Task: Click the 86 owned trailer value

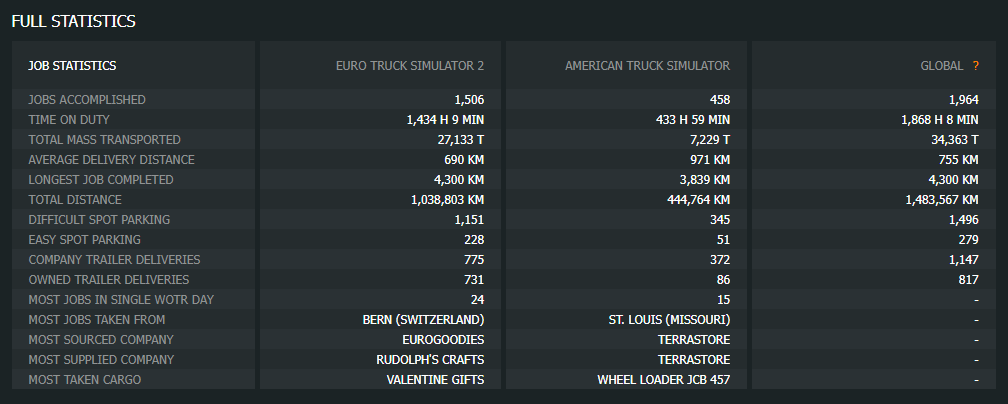Action: (723, 279)
